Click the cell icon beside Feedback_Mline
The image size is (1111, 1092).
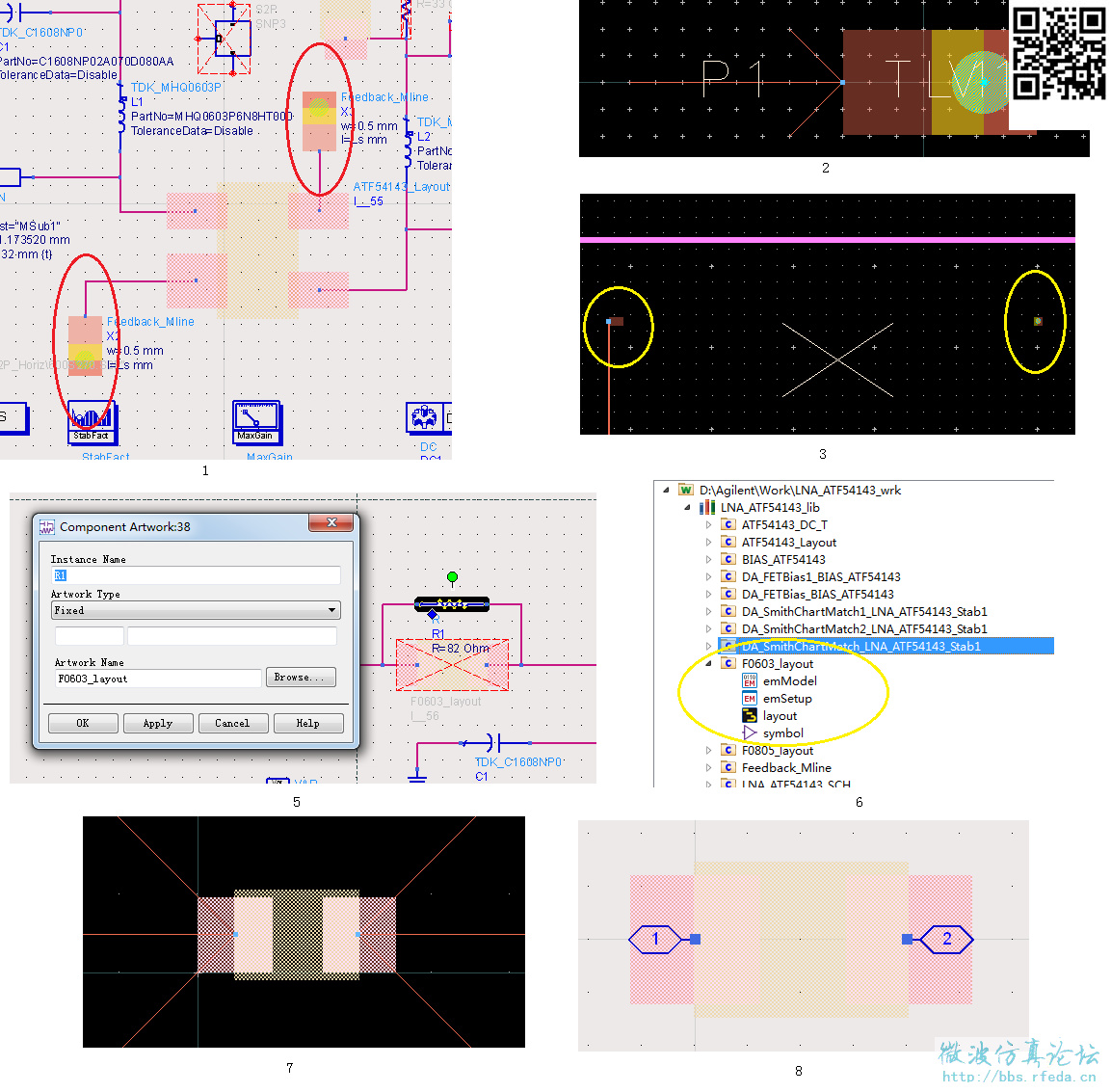click(727, 767)
